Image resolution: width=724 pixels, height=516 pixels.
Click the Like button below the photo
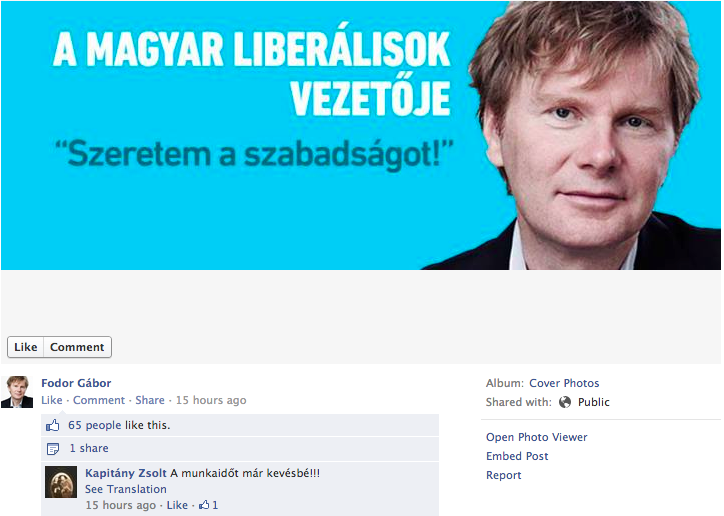click(x=25, y=347)
